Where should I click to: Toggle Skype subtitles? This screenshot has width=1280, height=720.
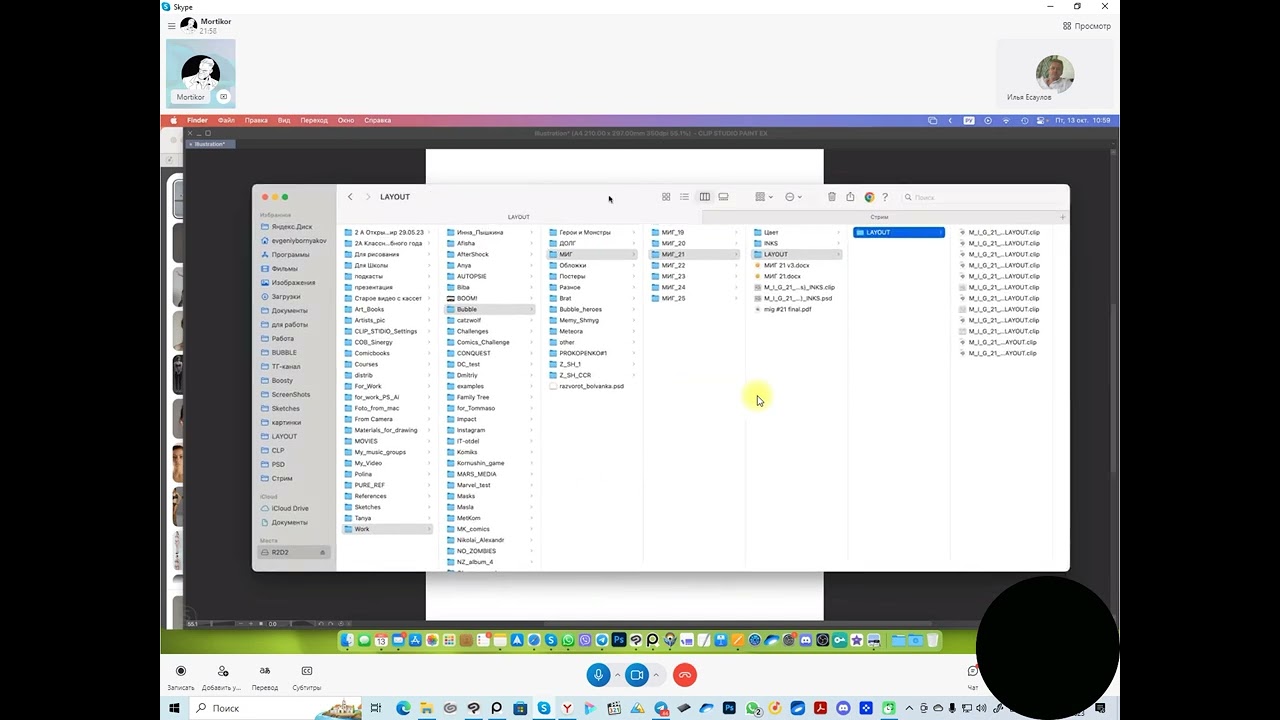(x=307, y=677)
